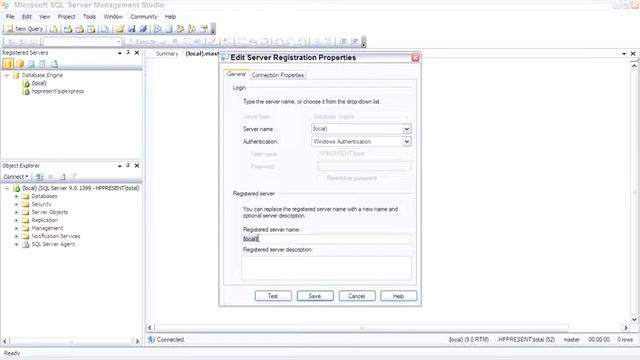Open Registered Servers window position dropdown arrow
The height and width of the screenshot is (360, 640).
120,53
